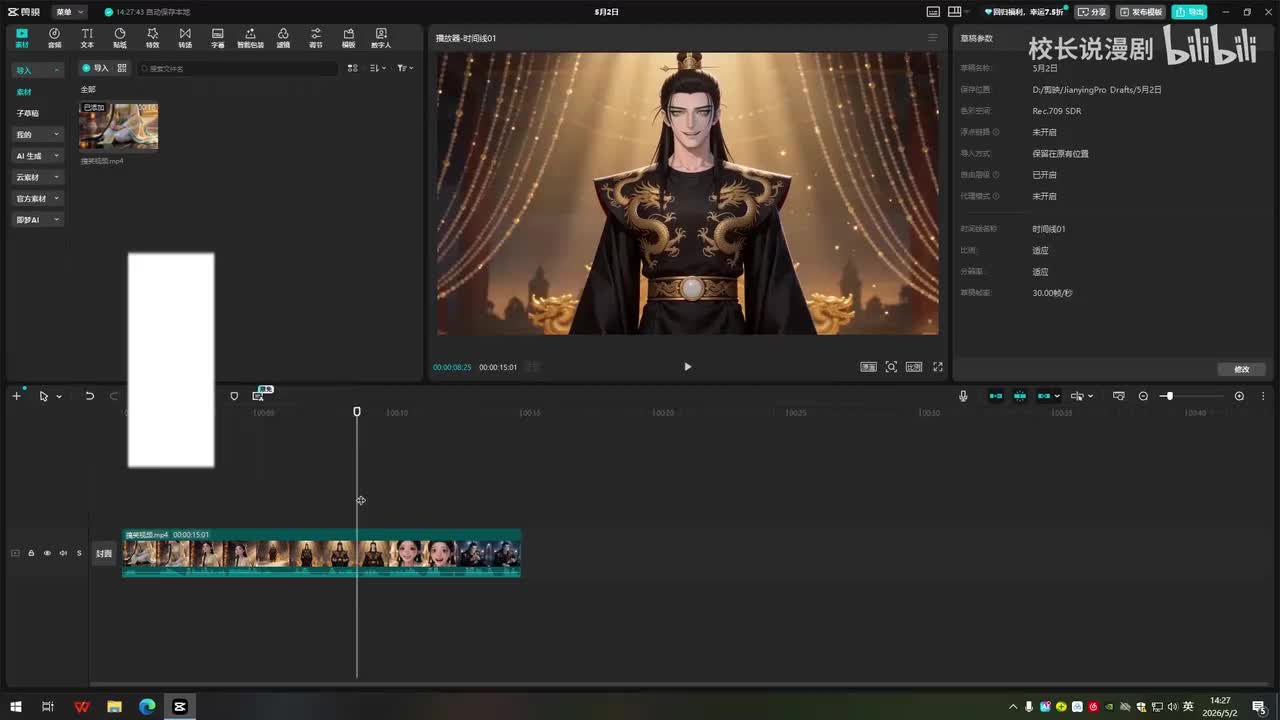Hide the main video track with eye icon
This screenshot has width=1280, height=720.
47,553
